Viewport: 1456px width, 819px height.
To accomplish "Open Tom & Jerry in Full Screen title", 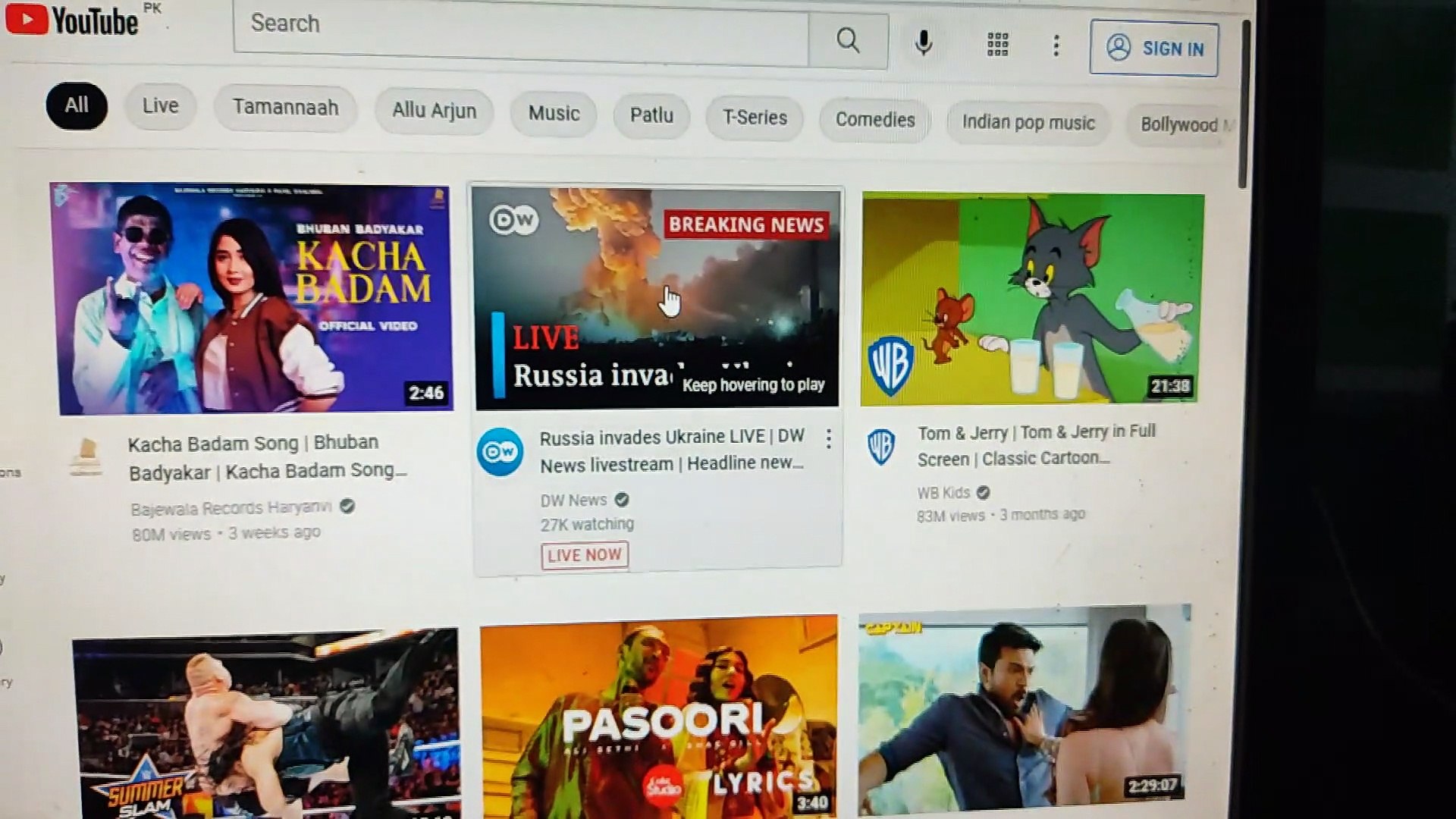I will click(x=1036, y=445).
